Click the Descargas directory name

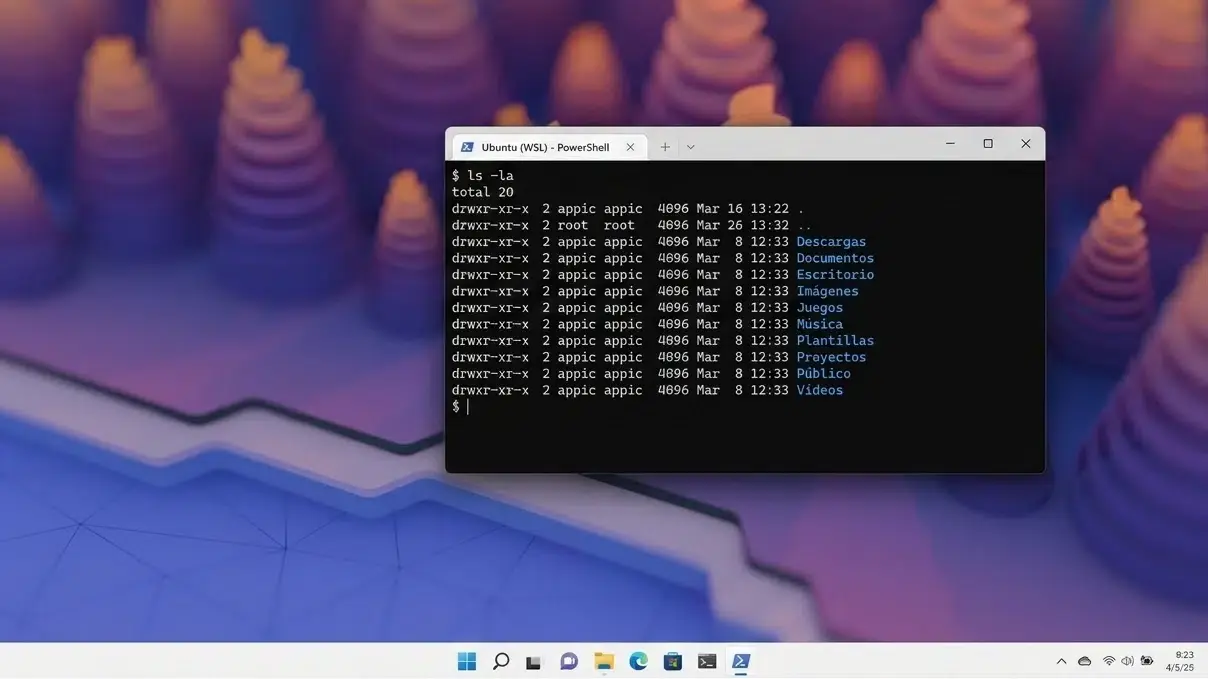[x=831, y=242]
